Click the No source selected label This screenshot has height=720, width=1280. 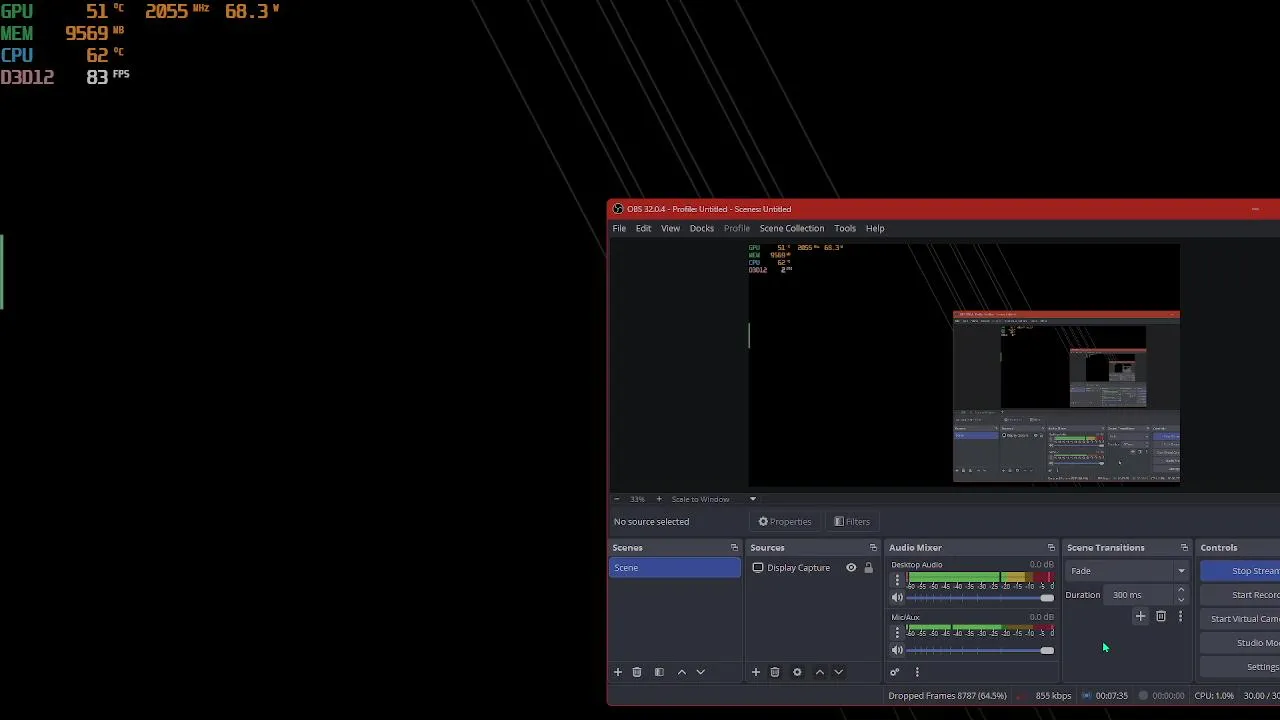click(x=651, y=521)
